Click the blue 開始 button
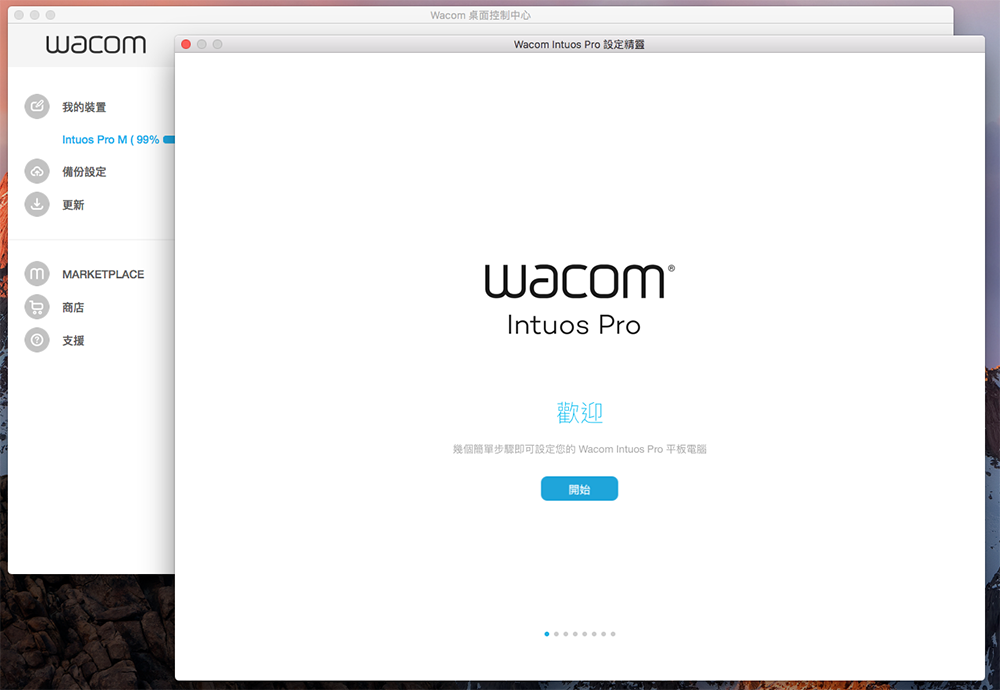 [x=579, y=488]
